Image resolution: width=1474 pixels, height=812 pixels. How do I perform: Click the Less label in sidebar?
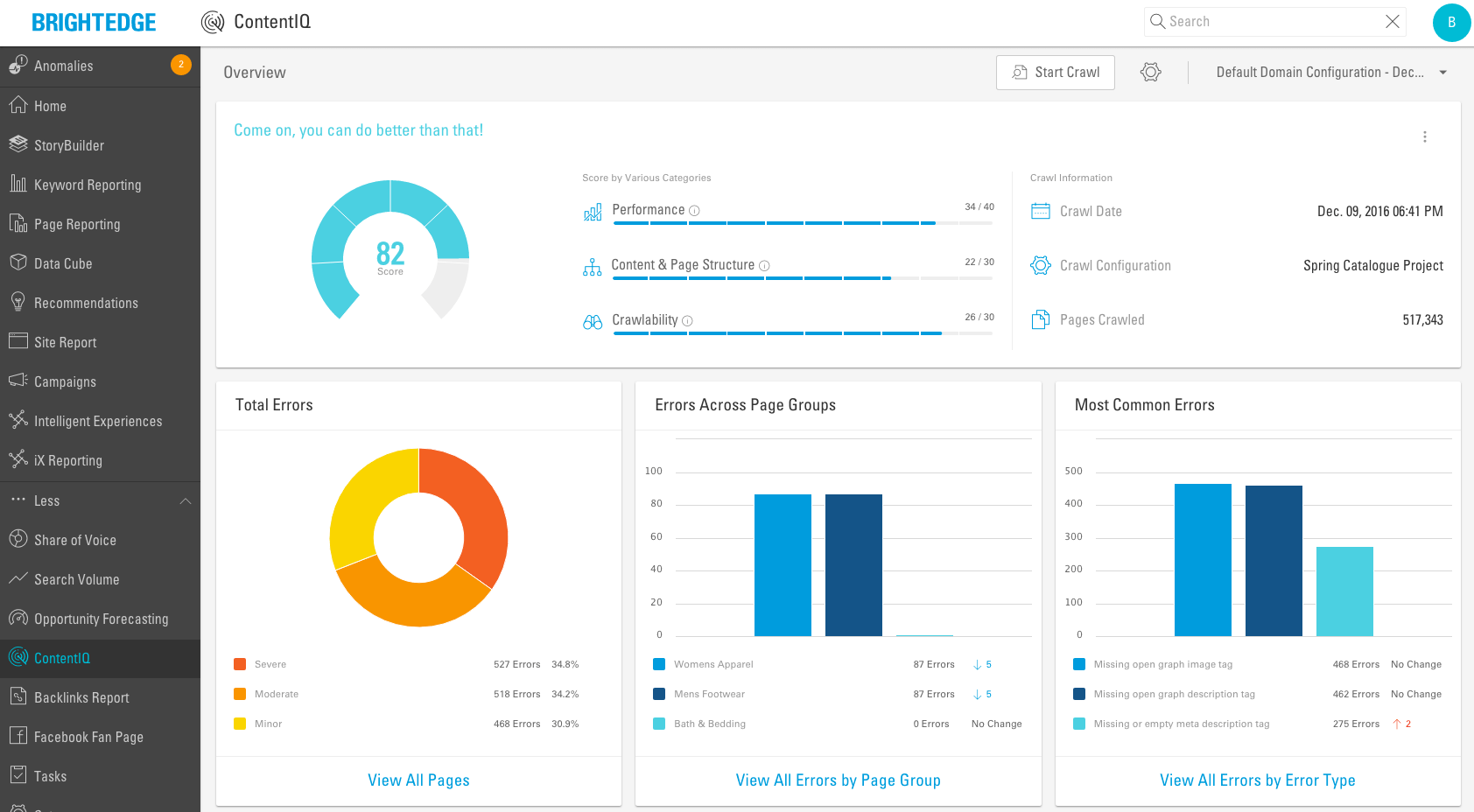pyautogui.click(x=47, y=501)
